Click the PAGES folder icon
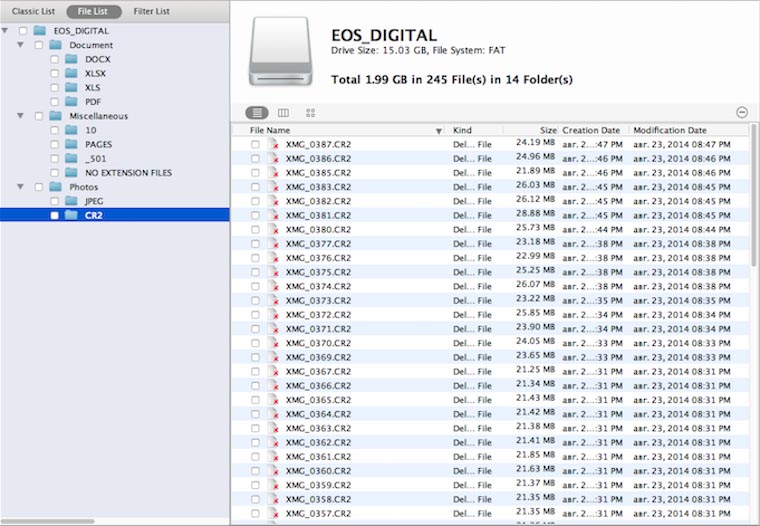The image size is (760, 526). tap(71, 144)
